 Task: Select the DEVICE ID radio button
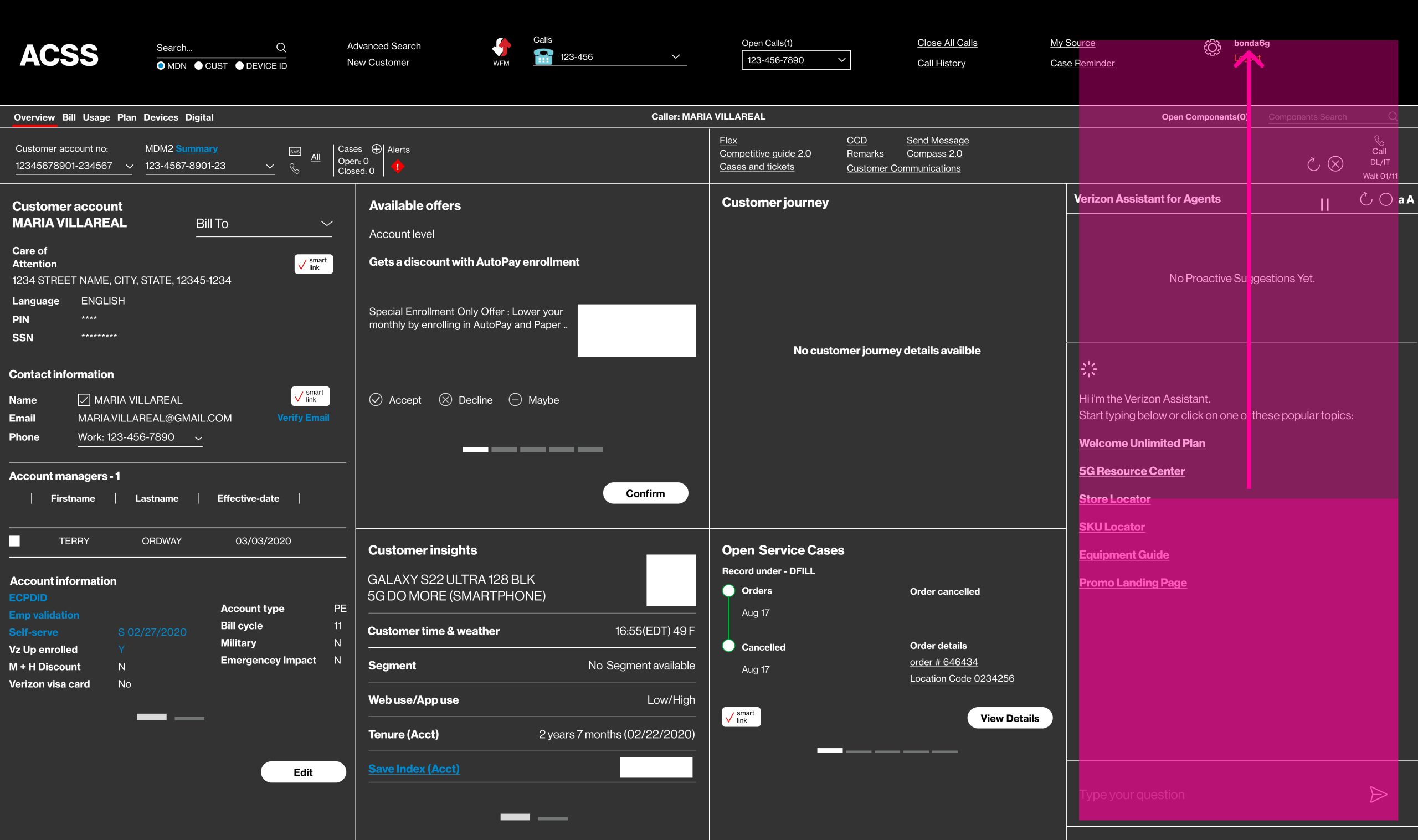[x=239, y=66]
